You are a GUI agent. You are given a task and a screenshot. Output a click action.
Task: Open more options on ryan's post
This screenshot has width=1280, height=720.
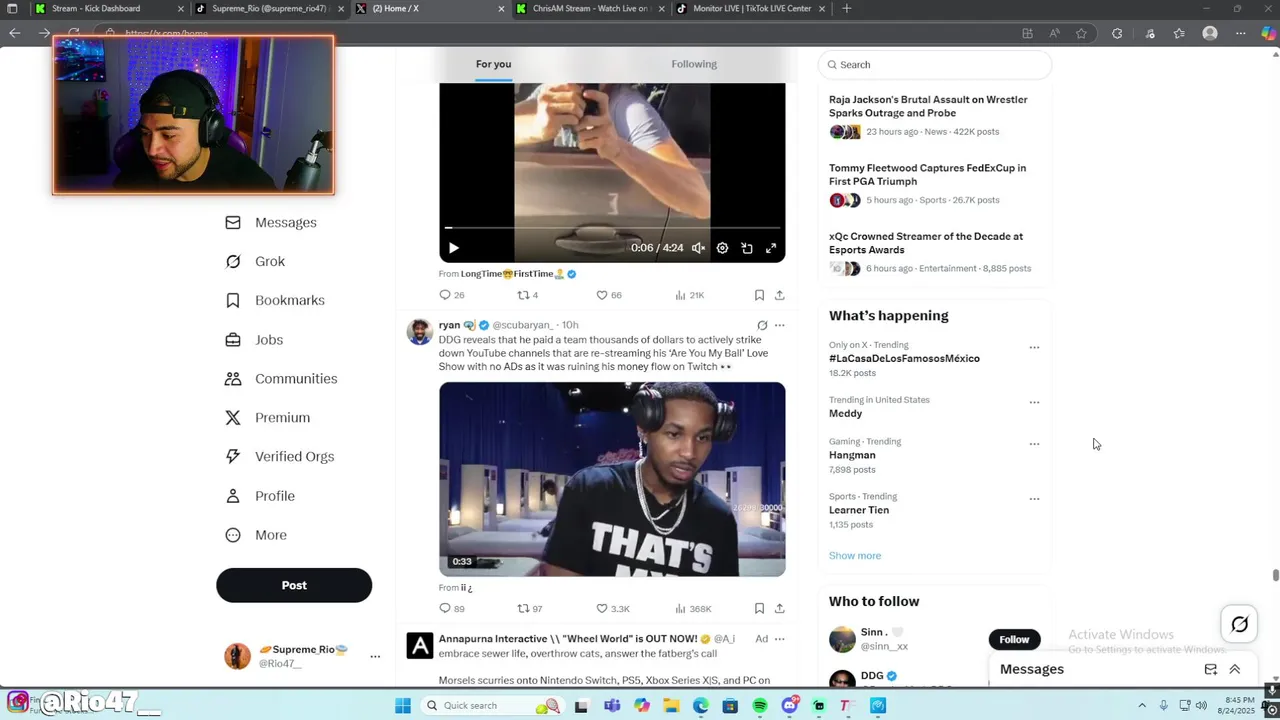coord(780,325)
